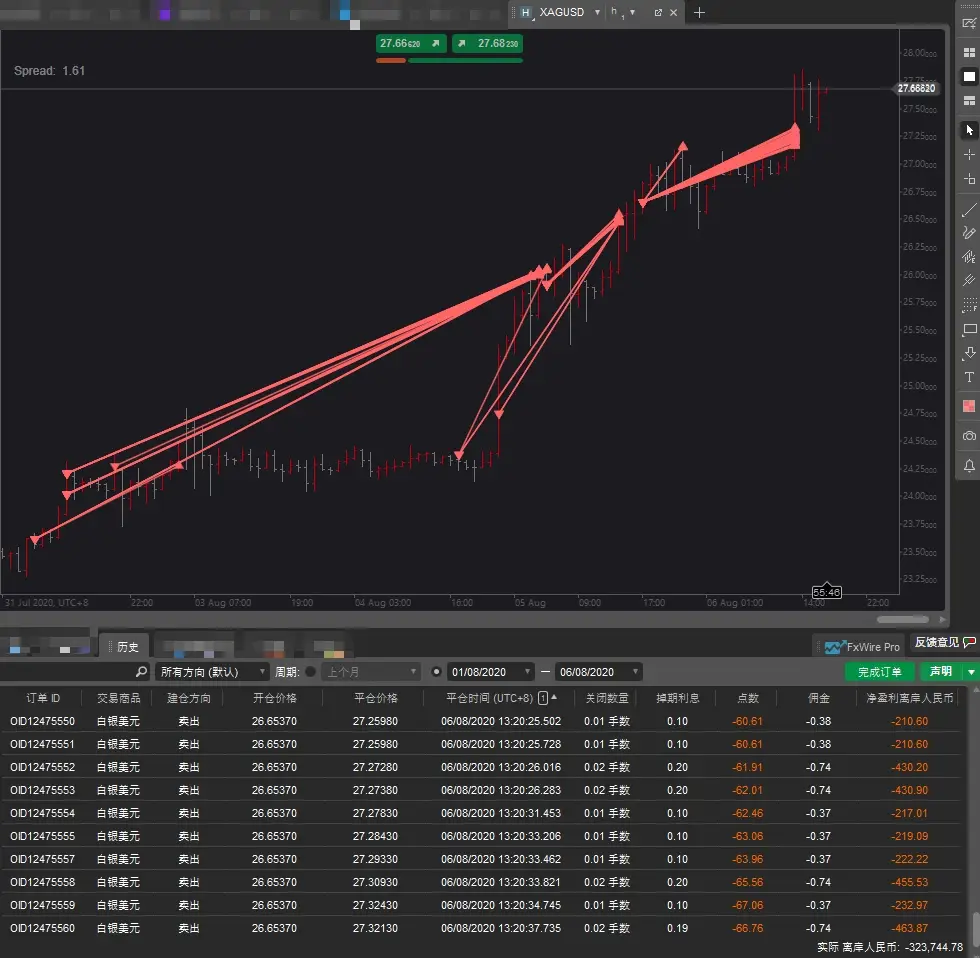Open the drawing color swatch
The image size is (980, 958).
(x=969, y=406)
